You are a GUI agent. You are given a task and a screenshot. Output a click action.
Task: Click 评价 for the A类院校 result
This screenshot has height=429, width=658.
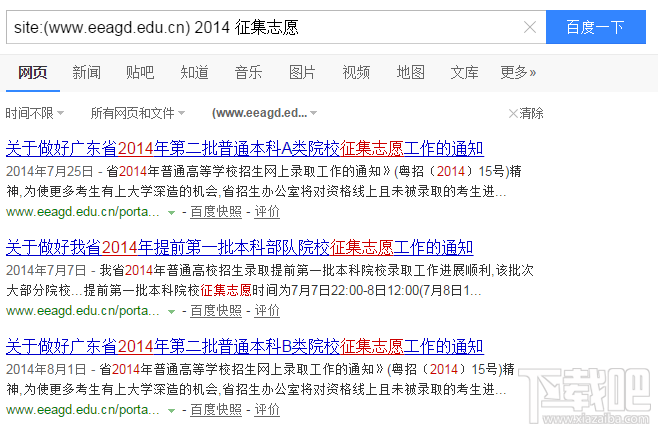[x=267, y=212]
